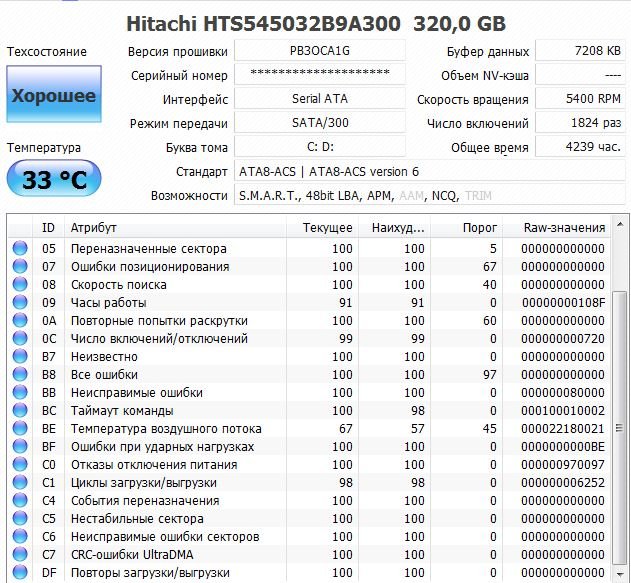Viewport: 631px width, 583px height.
Task: Click status orb for Отказы отключения питания
Action: click(x=20, y=464)
